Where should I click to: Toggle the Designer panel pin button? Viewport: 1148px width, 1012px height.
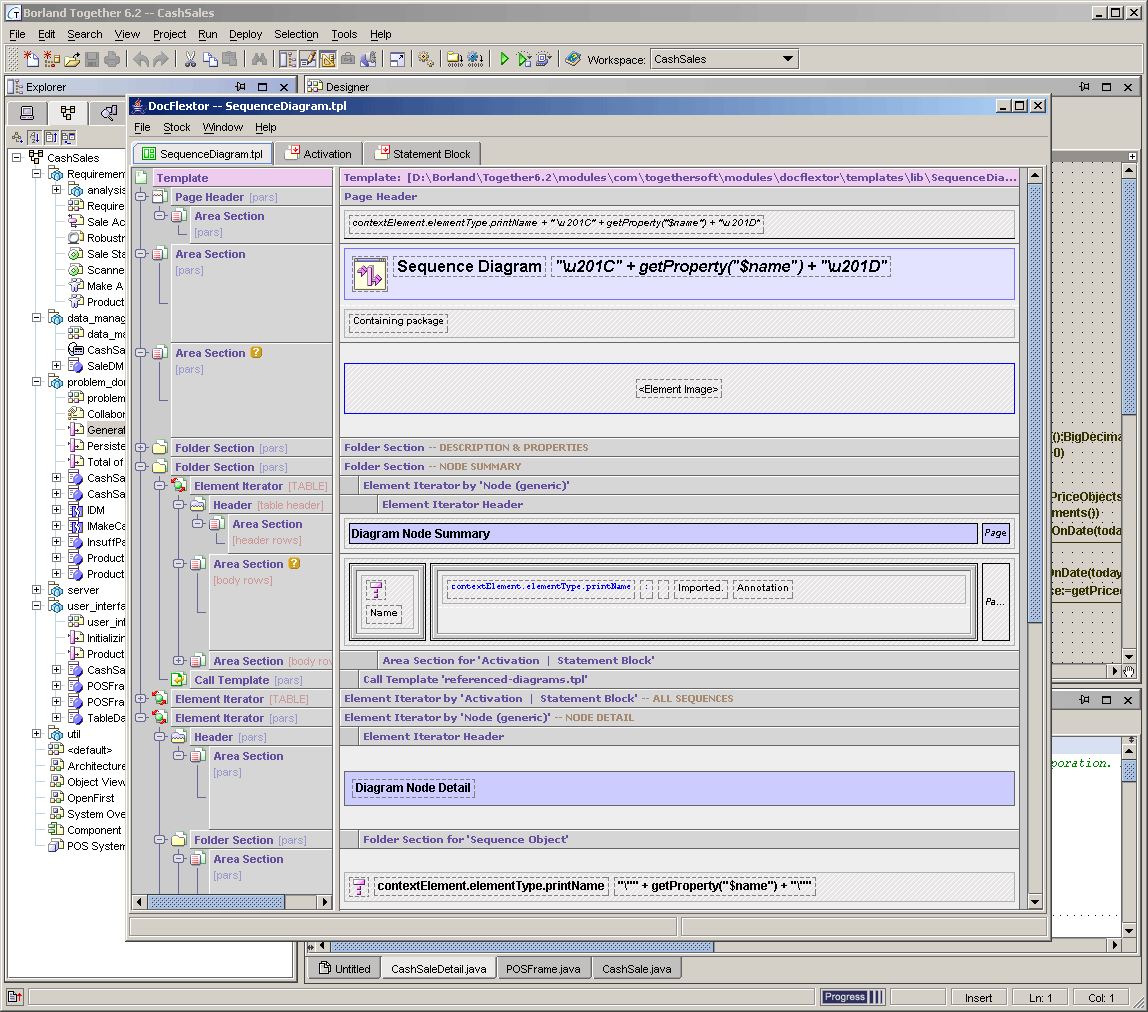click(x=1084, y=87)
